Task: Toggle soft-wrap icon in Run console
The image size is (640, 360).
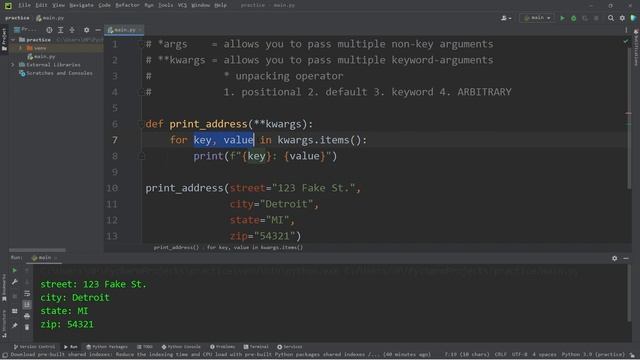Action: pyautogui.click(x=27, y=293)
